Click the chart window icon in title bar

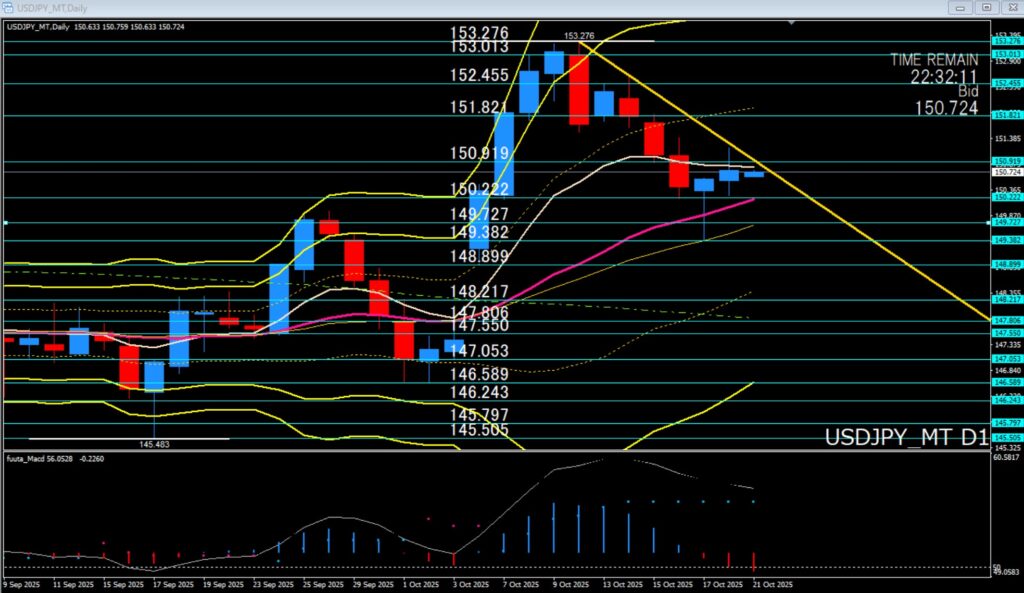tap(8, 7)
